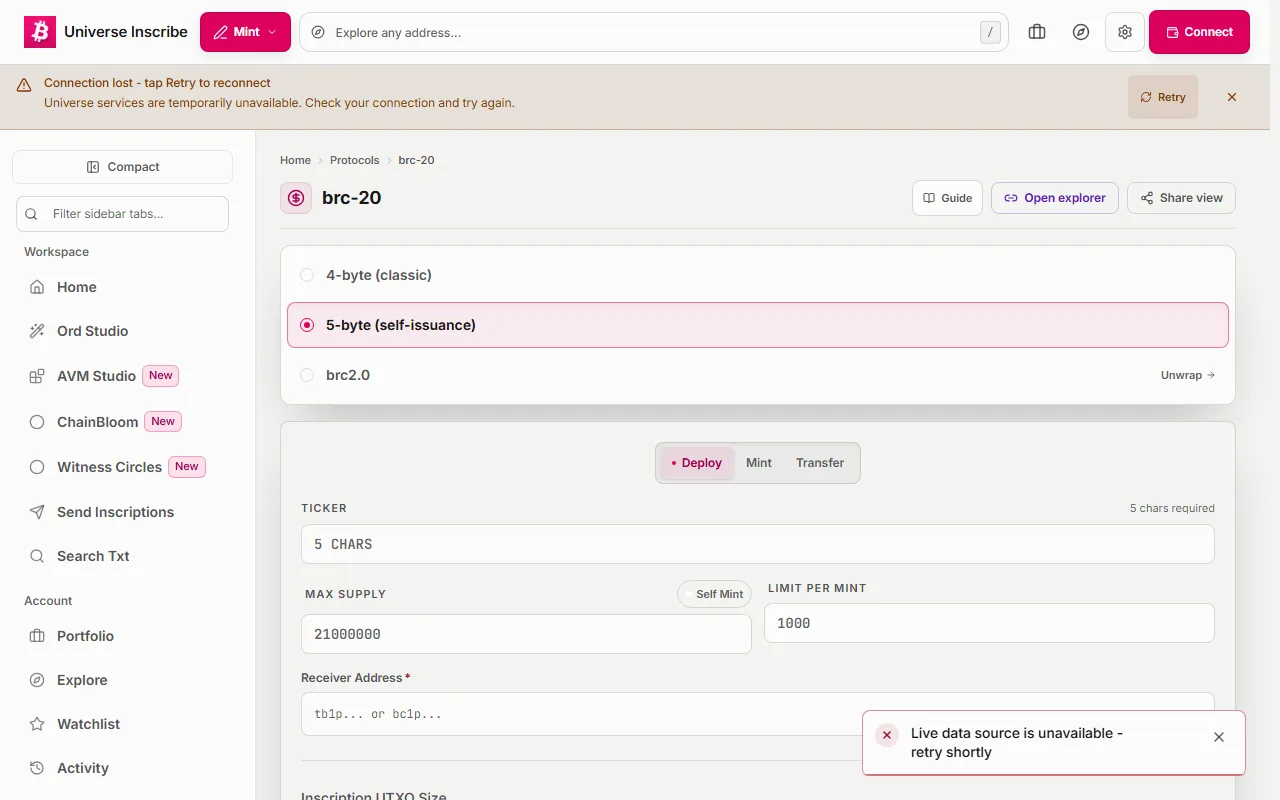
Task: Open the Guide button
Action: click(x=947, y=198)
